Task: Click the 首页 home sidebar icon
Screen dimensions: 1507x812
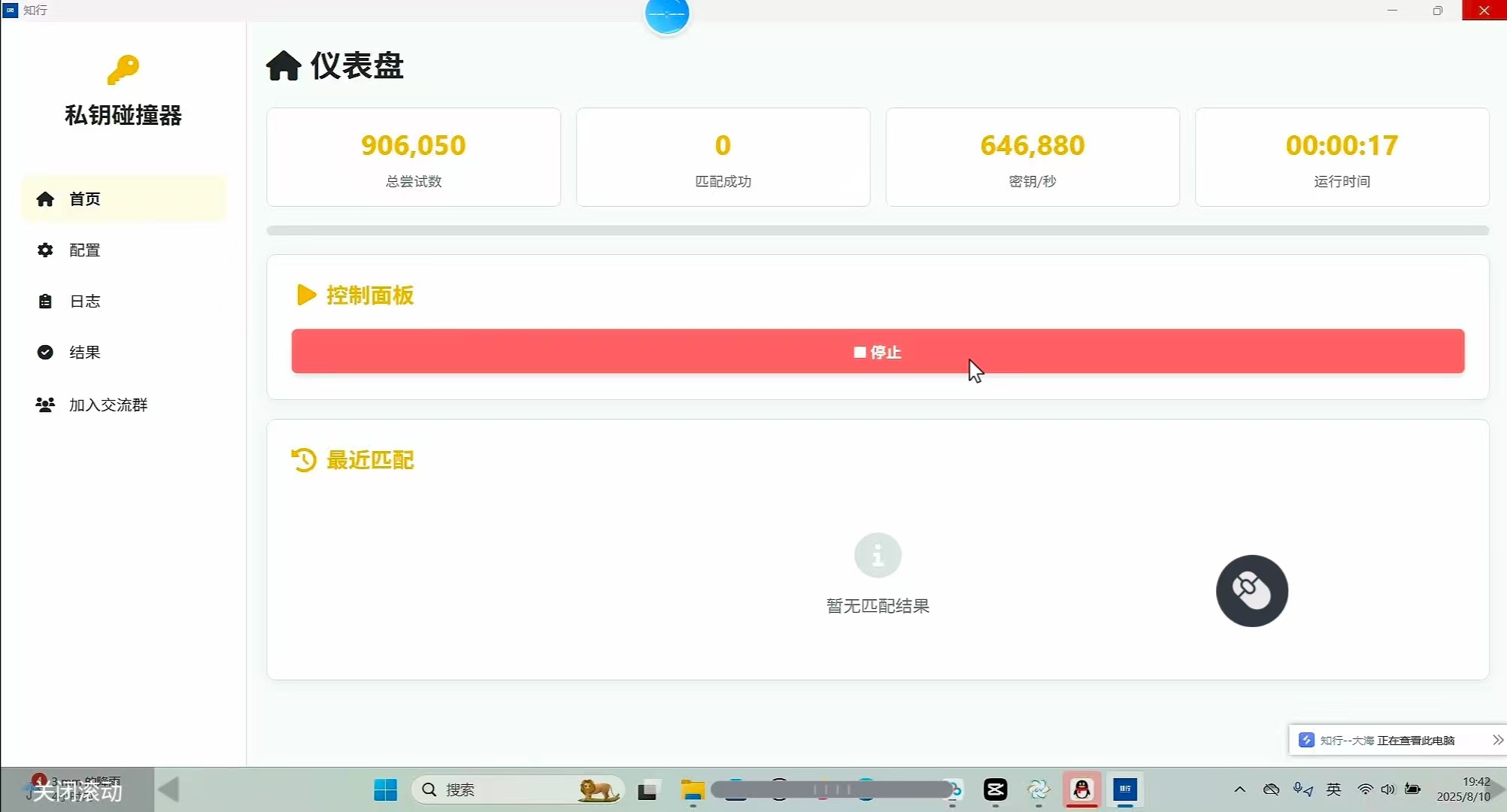Action: (45, 199)
